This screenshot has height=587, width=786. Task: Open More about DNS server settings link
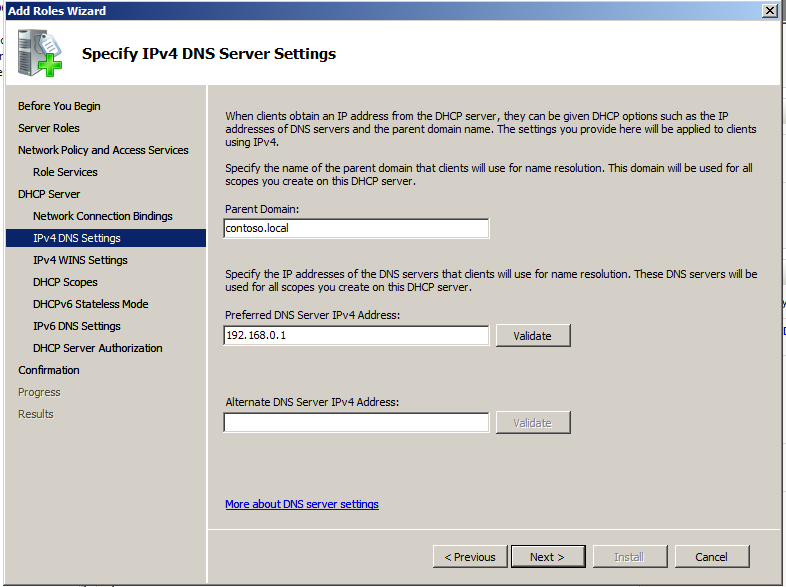tap(302, 504)
